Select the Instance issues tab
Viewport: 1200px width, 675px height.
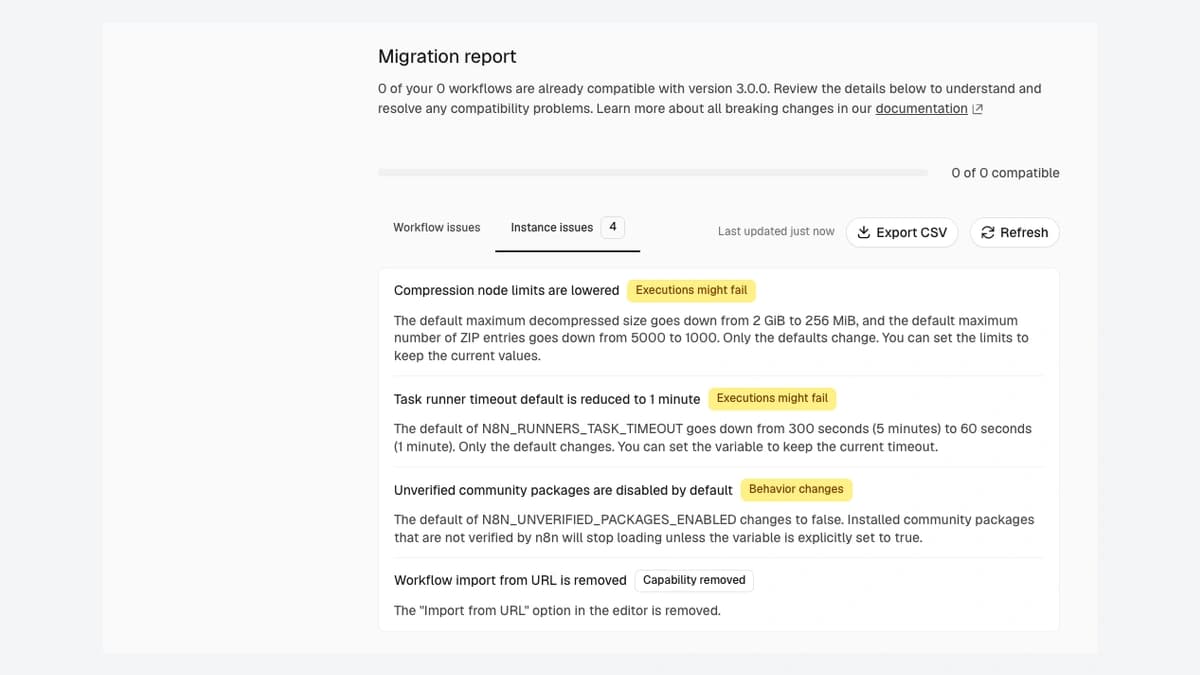click(x=567, y=228)
